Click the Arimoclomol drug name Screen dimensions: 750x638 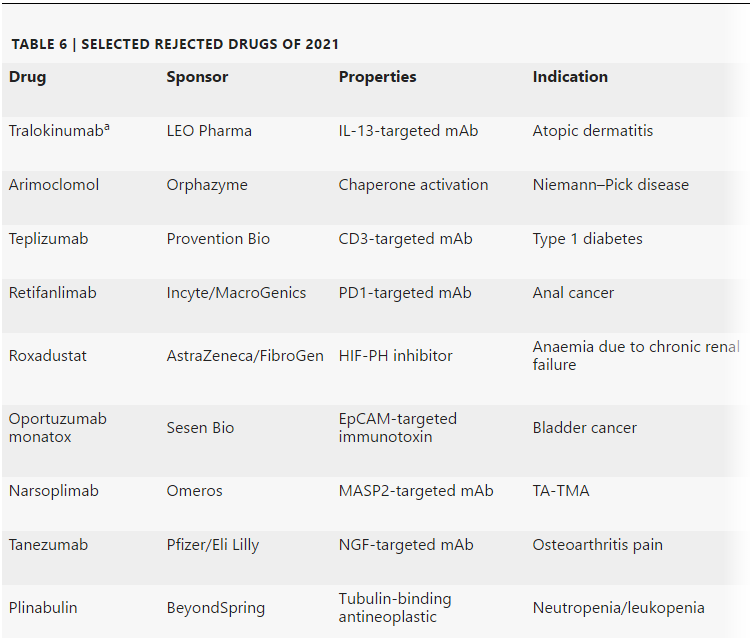point(54,185)
